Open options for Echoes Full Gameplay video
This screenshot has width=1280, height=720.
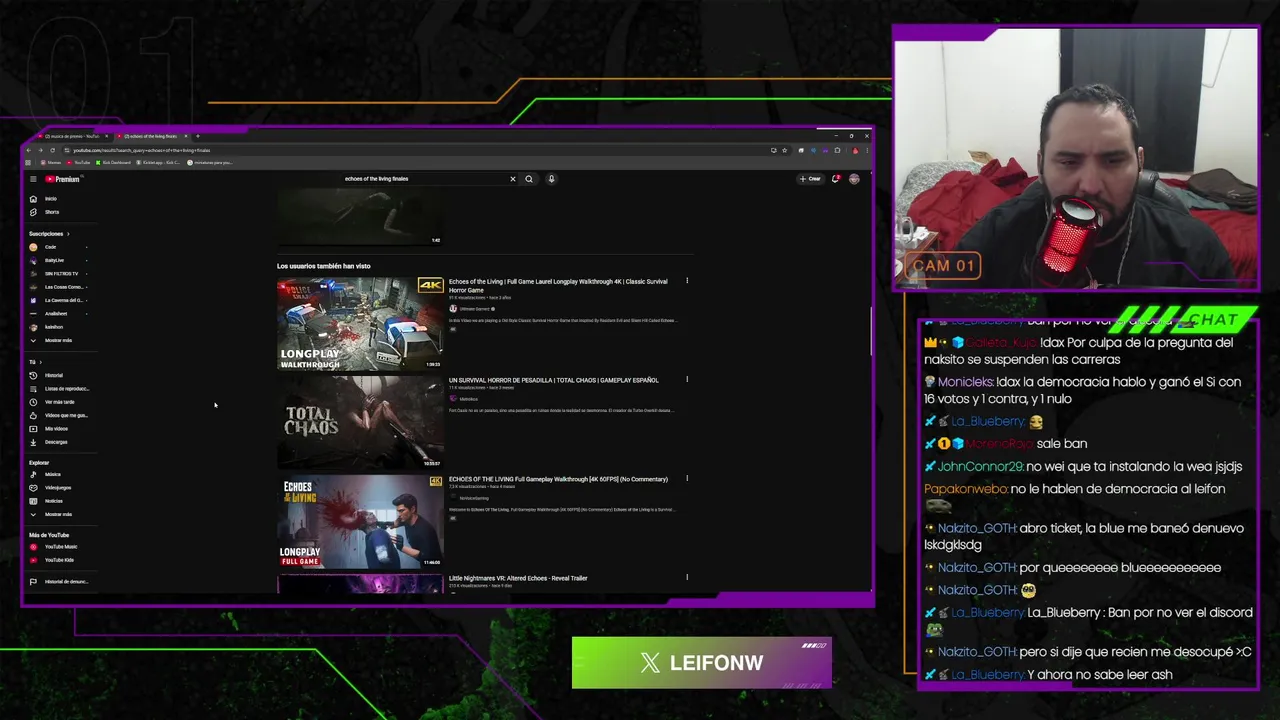(687, 479)
